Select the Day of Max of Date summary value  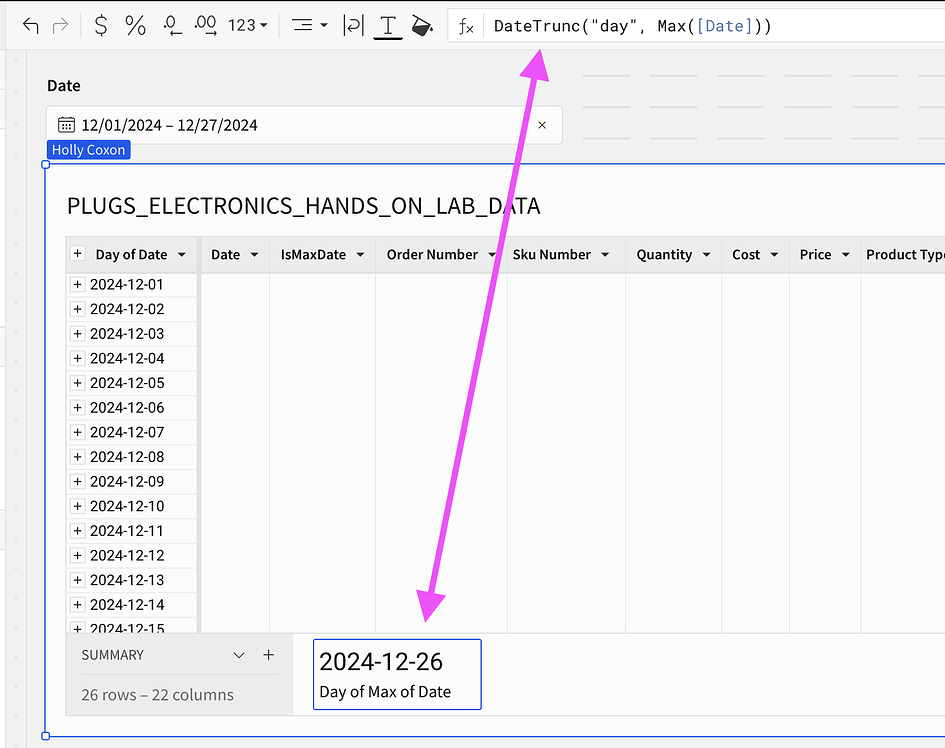click(x=396, y=674)
